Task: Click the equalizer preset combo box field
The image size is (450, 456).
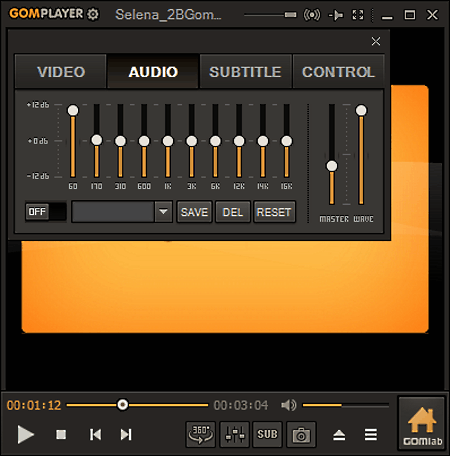Action: pyautogui.click(x=113, y=212)
